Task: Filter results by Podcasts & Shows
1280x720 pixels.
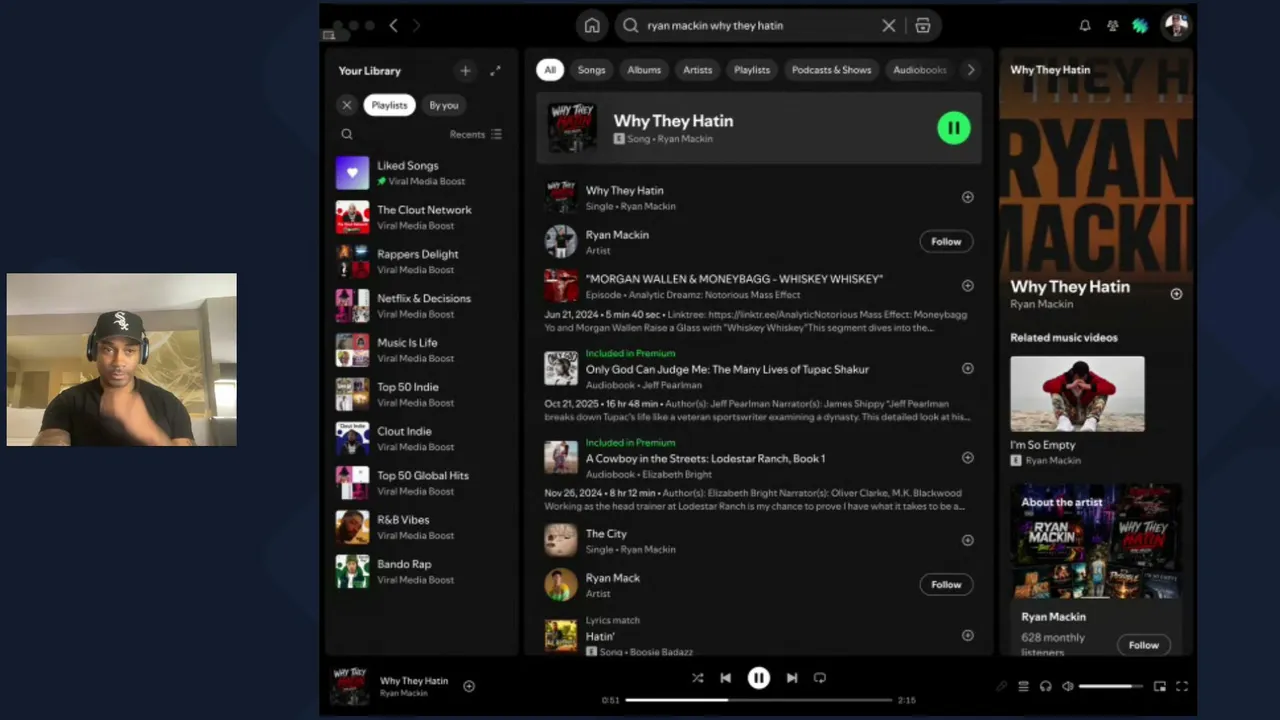Action: tap(832, 70)
